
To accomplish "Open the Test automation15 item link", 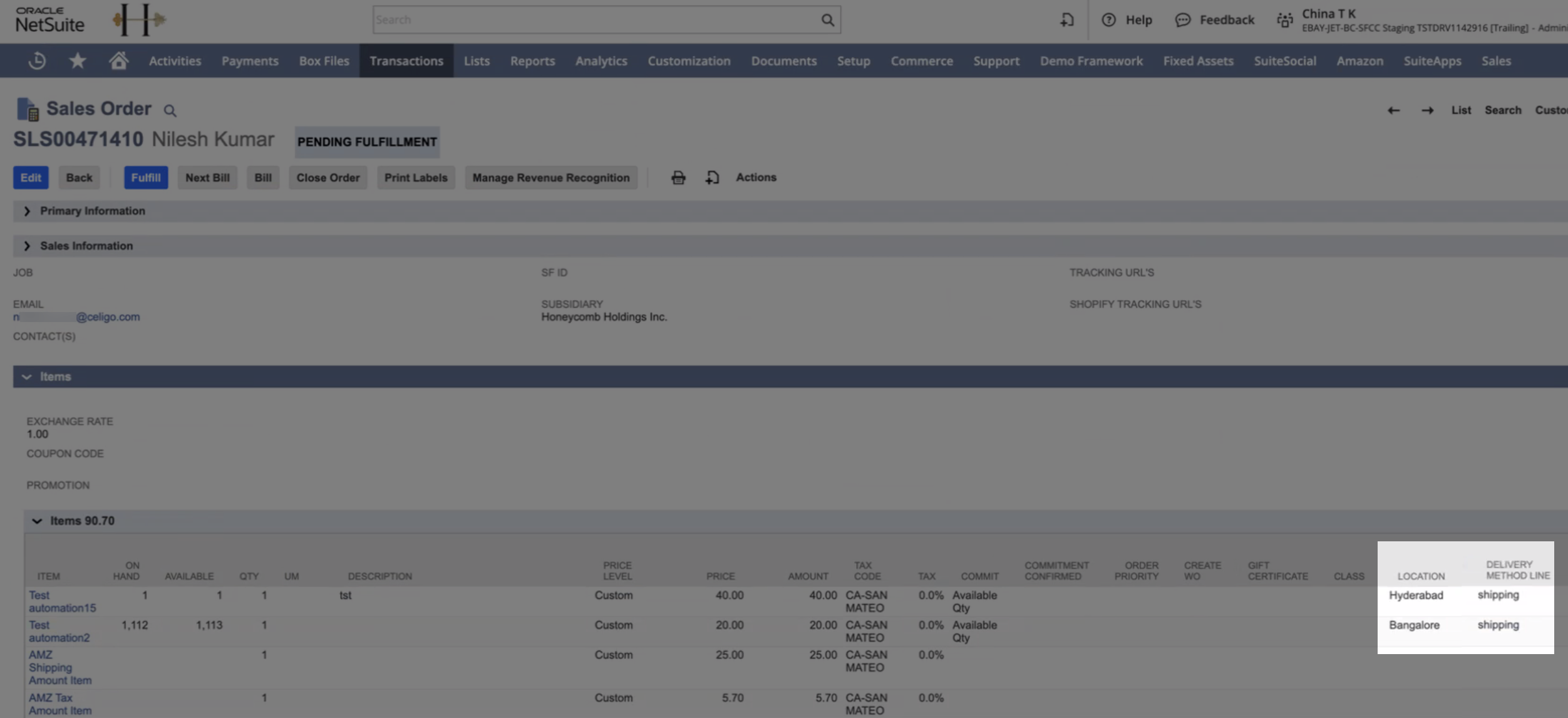I will [x=62, y=601].
